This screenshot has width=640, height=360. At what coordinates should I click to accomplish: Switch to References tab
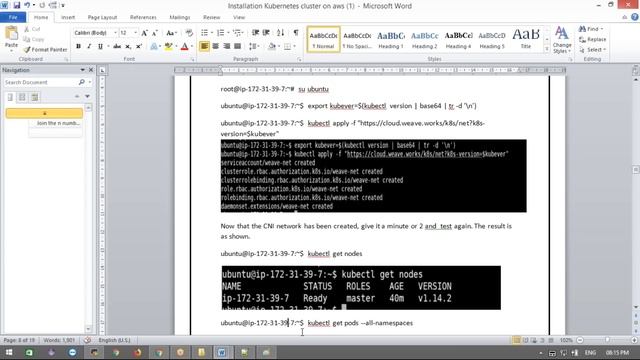click(143, 18)
